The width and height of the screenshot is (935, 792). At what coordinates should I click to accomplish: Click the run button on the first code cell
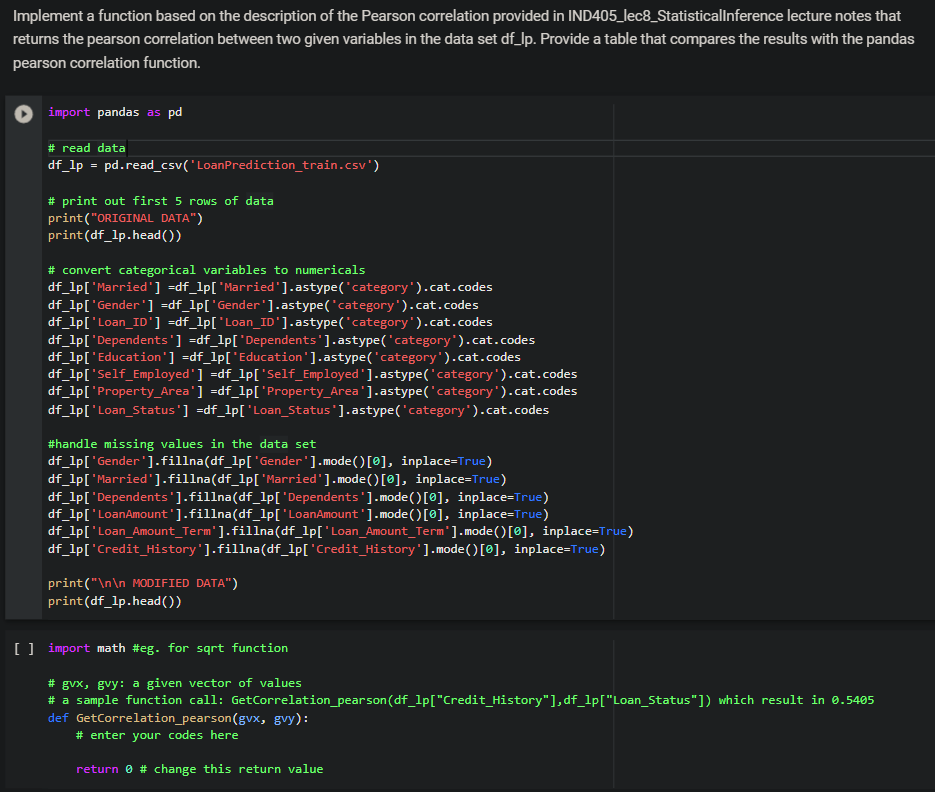(23, 113)
